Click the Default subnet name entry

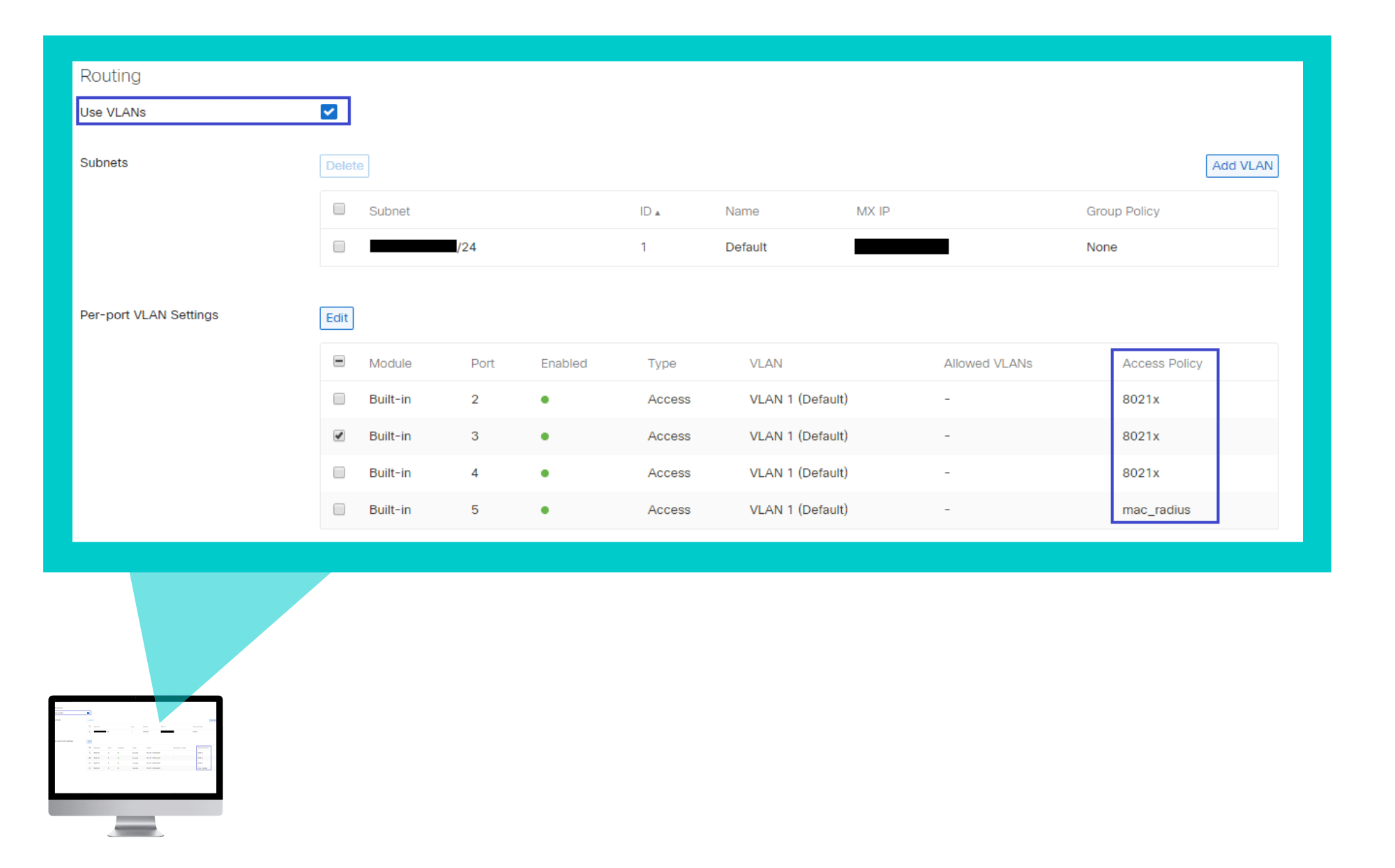click(746, 246)
